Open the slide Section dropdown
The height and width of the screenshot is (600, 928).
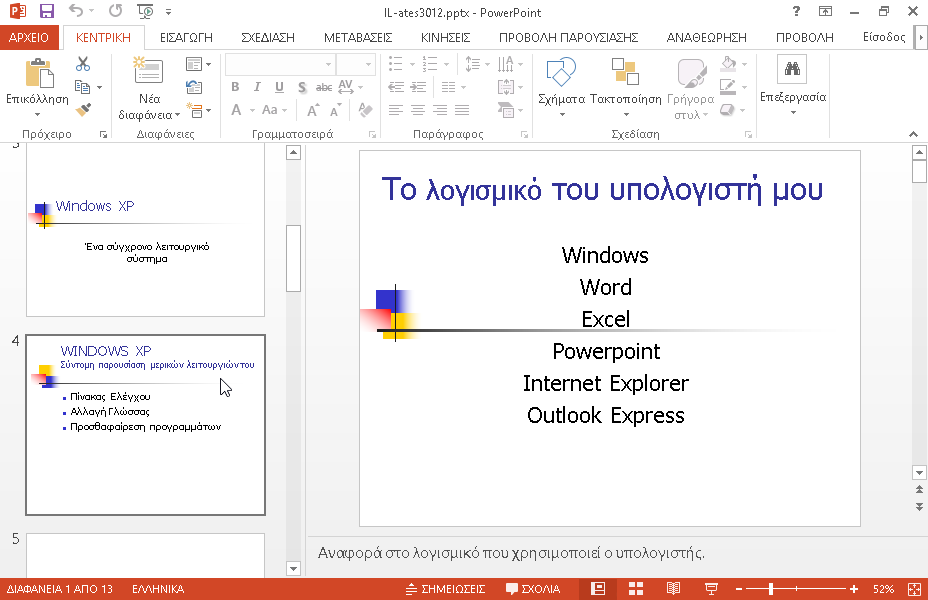(x=198, y=110)
